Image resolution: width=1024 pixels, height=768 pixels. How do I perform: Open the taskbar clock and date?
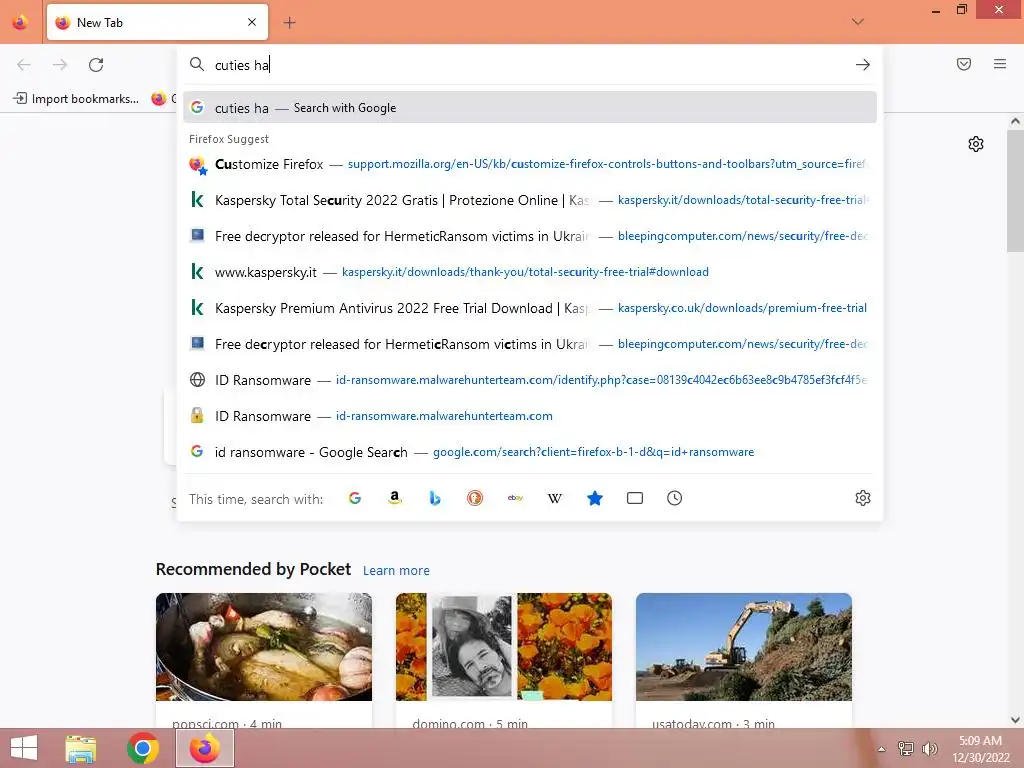[980, 749]
